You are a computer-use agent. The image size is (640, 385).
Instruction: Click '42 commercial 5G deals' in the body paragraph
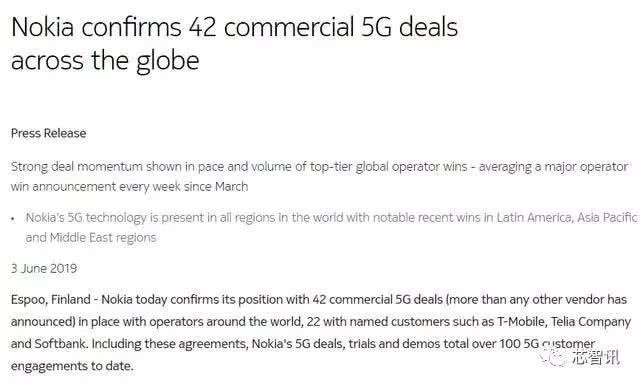click(x=378, y=300)
